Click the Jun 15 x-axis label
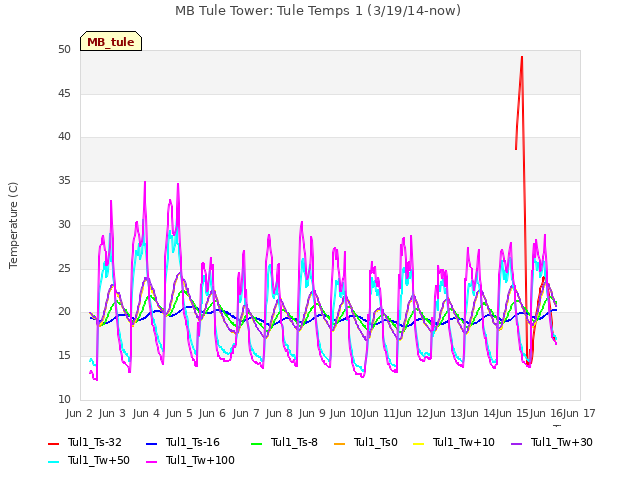 512,413
